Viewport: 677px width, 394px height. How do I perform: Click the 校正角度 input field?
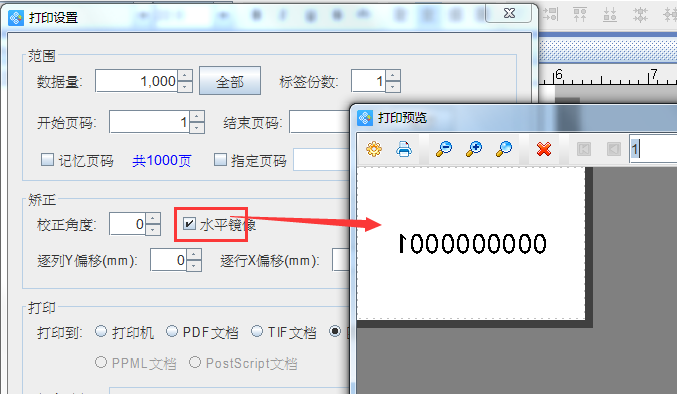click(128, 224)
